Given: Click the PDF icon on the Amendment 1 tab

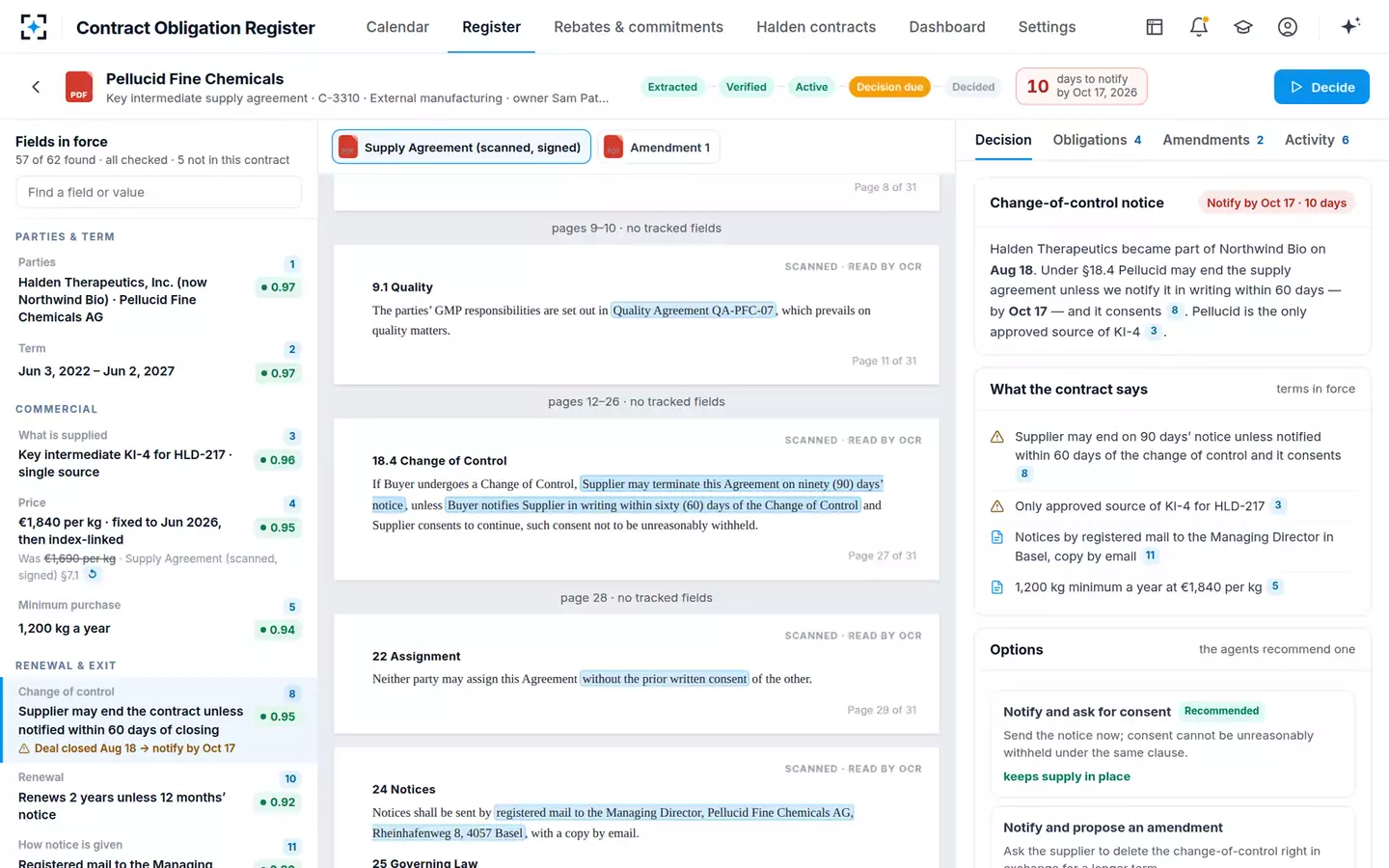Looking at the screenshot, I should point(613,148).
